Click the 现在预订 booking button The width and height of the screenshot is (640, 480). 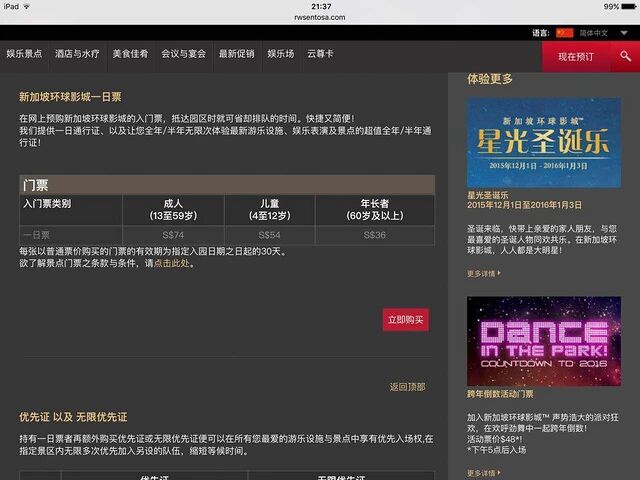pyautogui.click(x=576, y=56)
